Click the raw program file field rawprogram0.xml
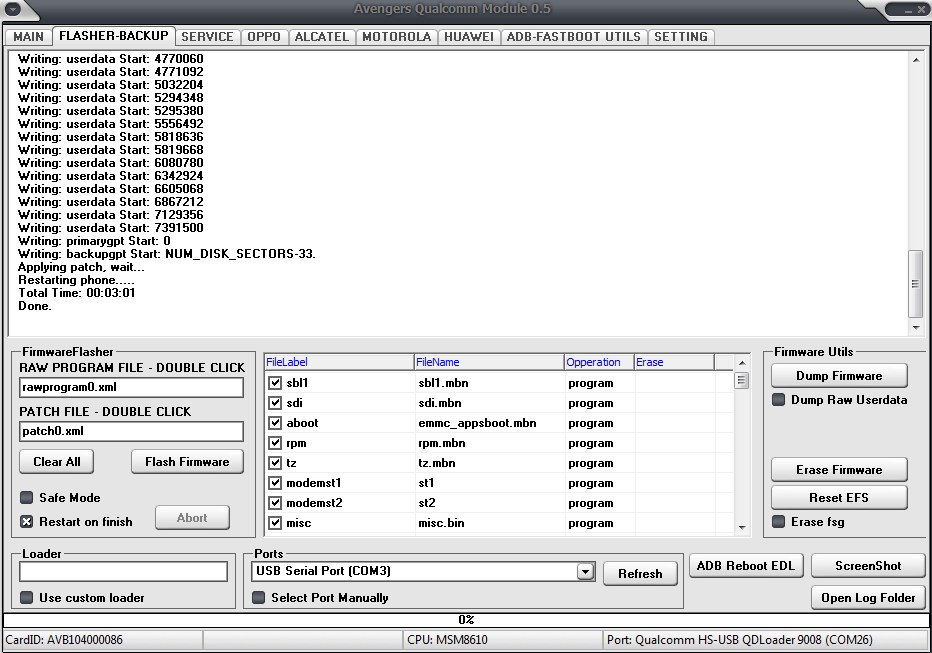The image size is (932, 653). click(x=131, y=387)
